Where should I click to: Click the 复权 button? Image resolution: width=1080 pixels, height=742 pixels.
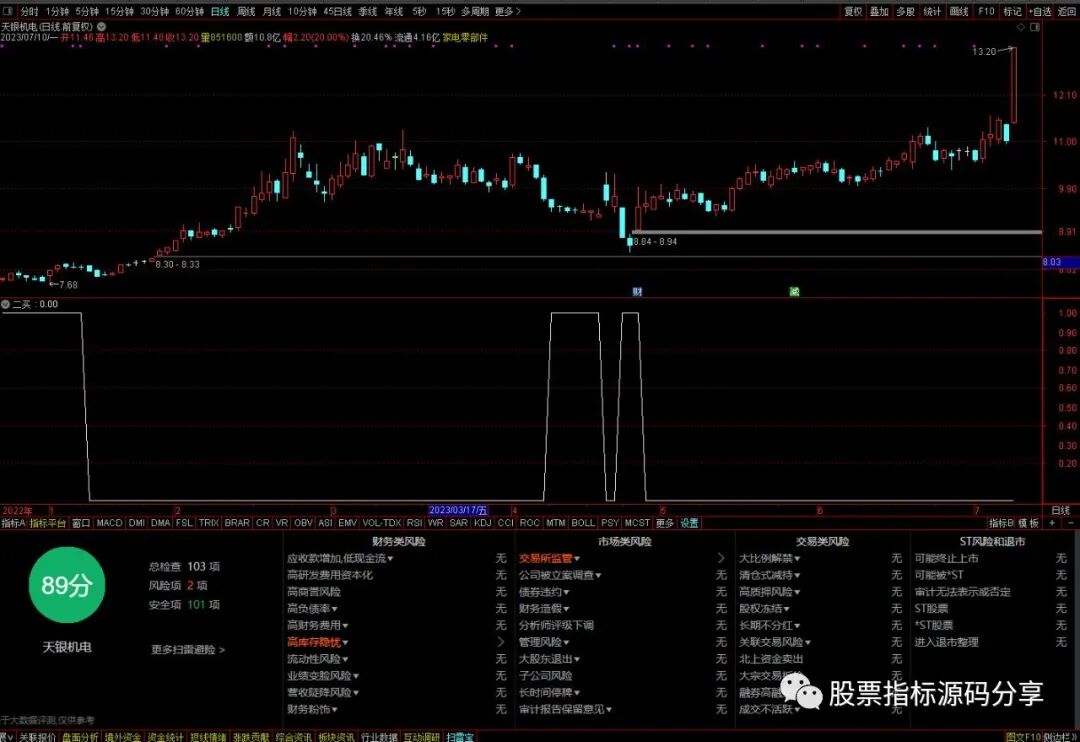[853, 11]
